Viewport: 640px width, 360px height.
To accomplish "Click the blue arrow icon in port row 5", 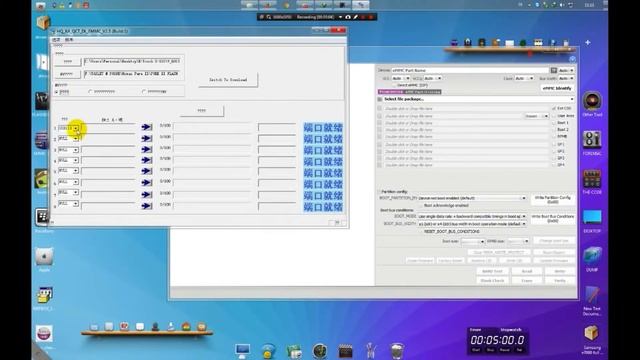I will [x=147, y=171].
